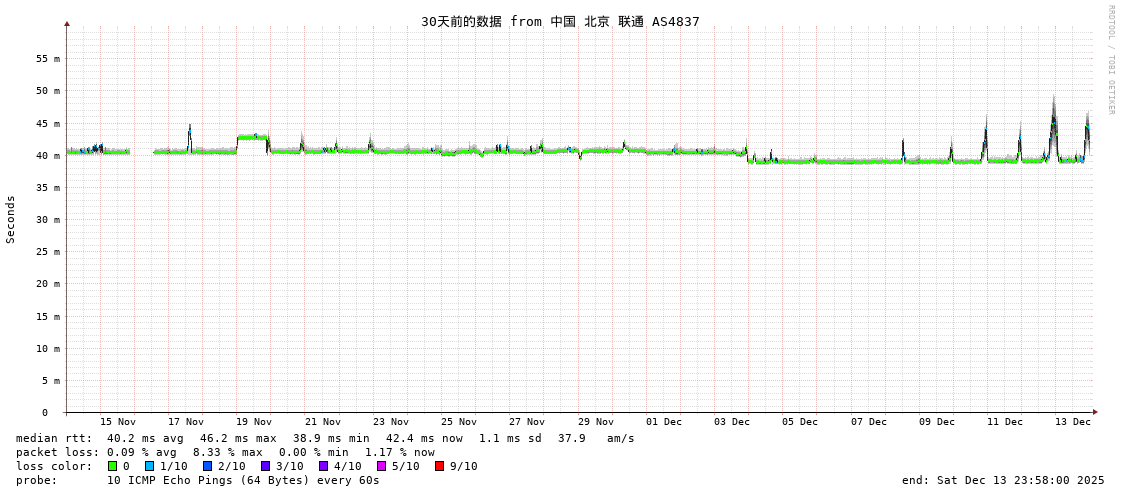This screenshot has height=494, width=1121.
Task: Click the magenta 5/10 loss swatch
Action: click(381, 466)
